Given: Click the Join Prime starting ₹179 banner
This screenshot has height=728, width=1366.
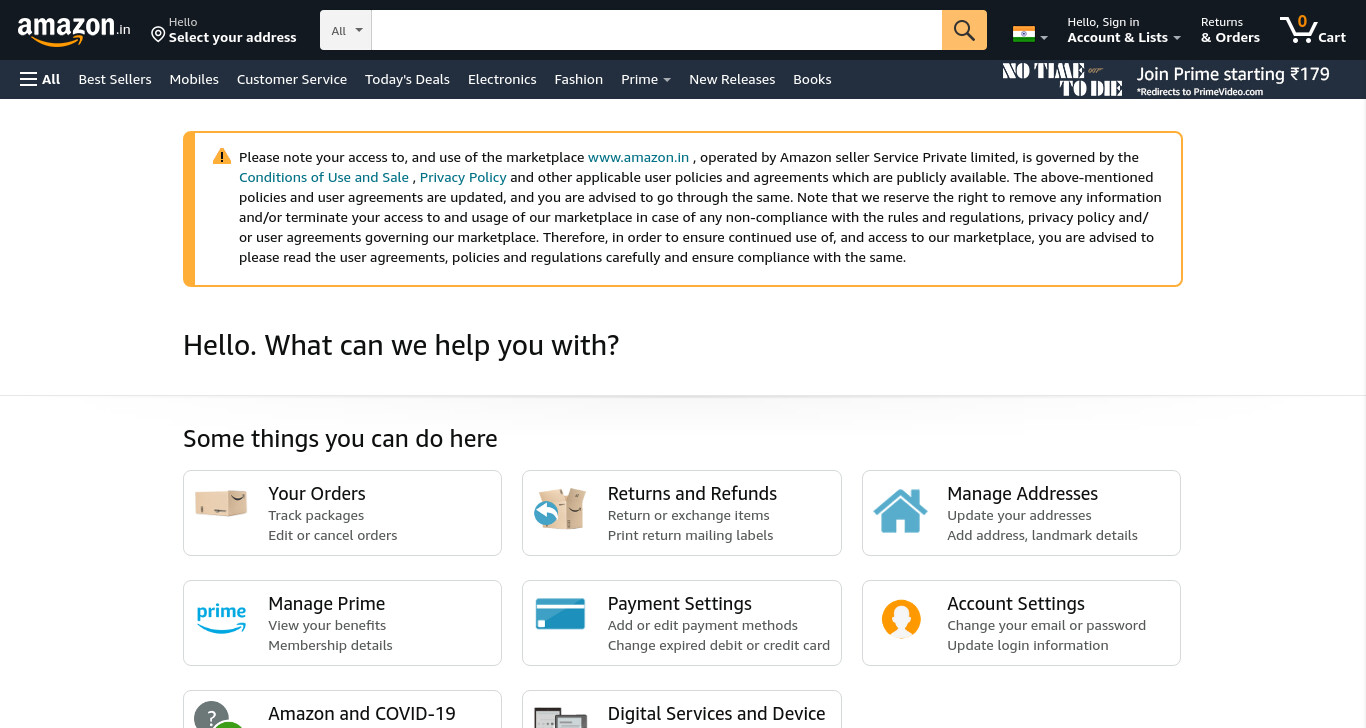Looking at the screenshot, I should pyautogui.click(x=1233, y=74).
